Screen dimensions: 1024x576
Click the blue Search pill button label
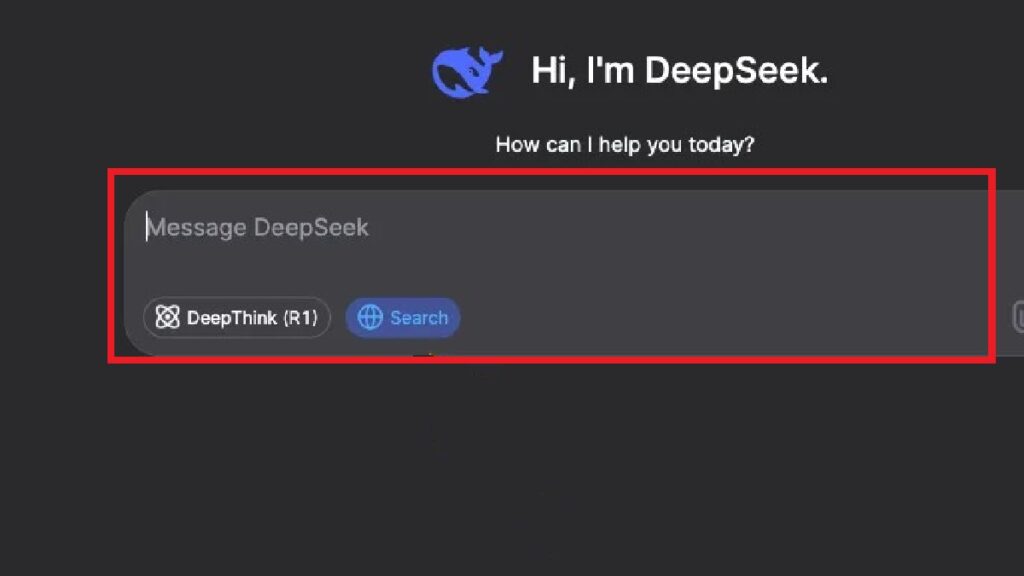(x=419, y=318)
